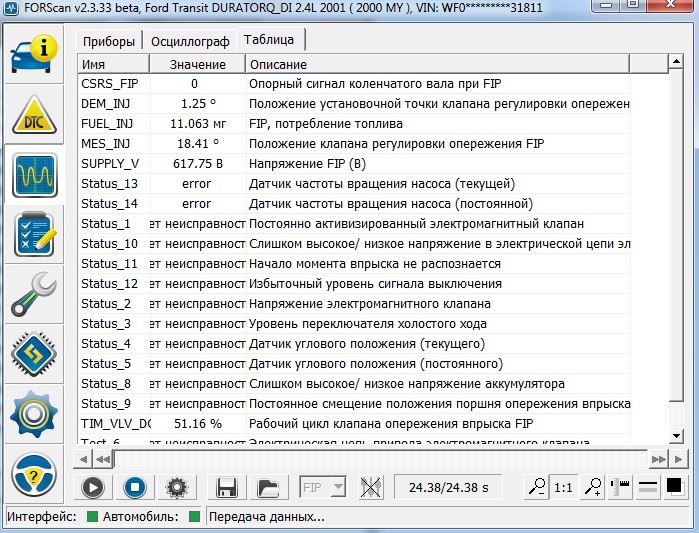Viewport: 699px width, 533px height.
Task: Click the Передача данных status text
Action: pos(267,517)
